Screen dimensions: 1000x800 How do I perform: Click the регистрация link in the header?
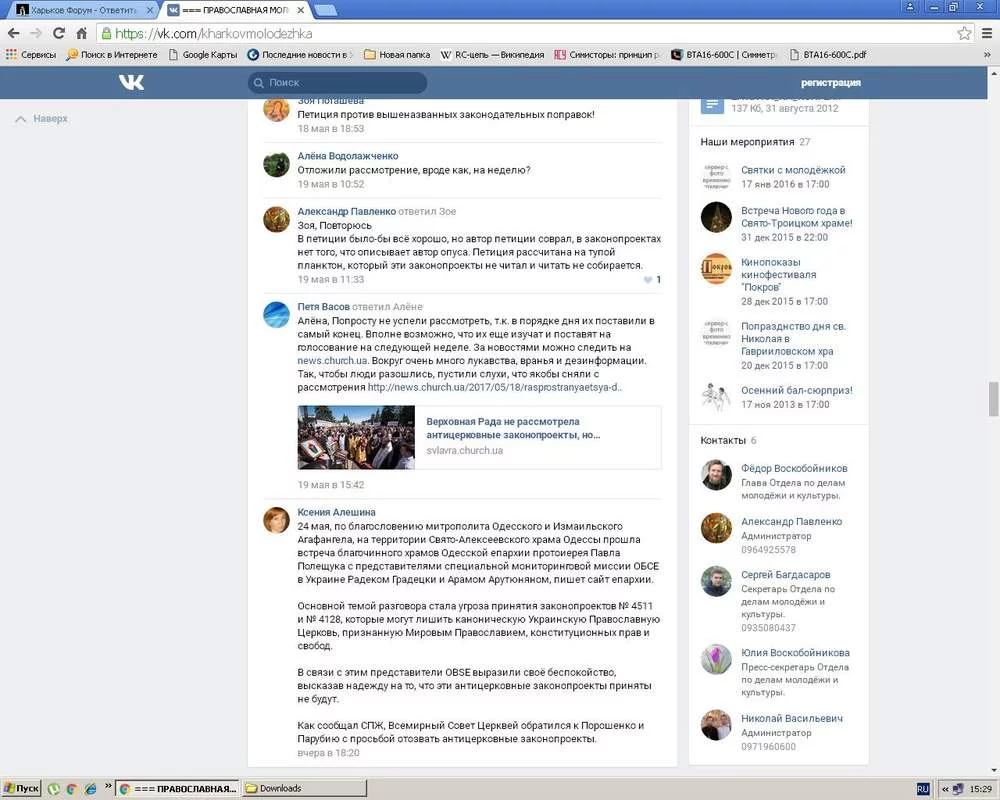[831, 82]
